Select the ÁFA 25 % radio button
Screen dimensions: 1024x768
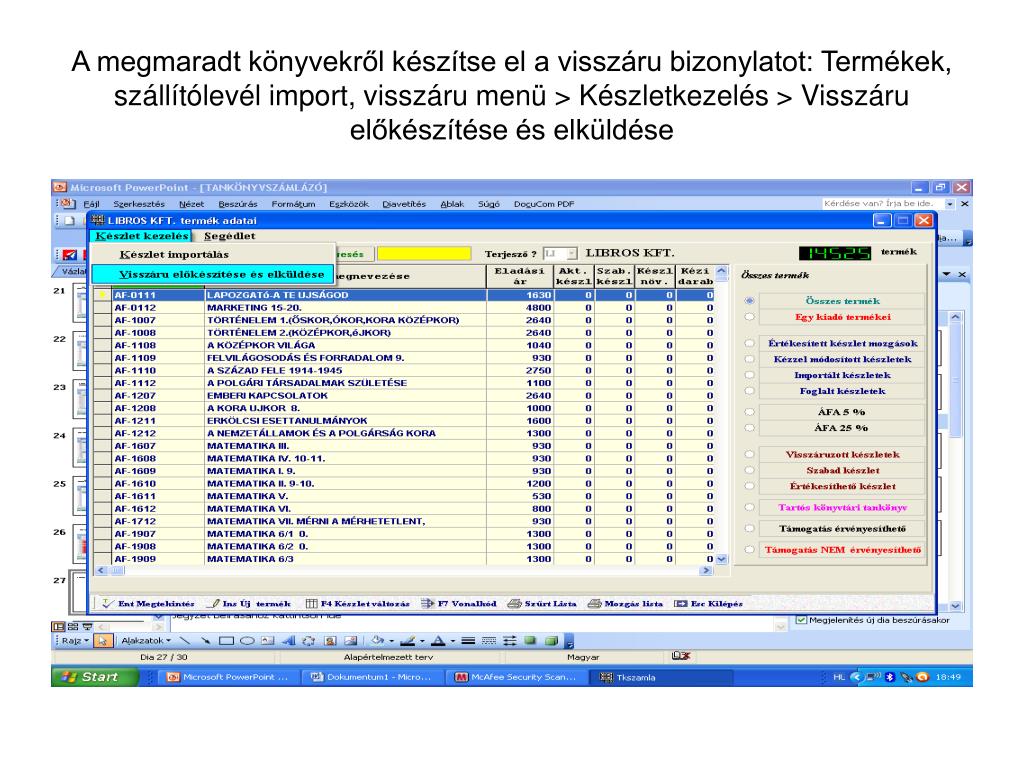click(750, 428)
